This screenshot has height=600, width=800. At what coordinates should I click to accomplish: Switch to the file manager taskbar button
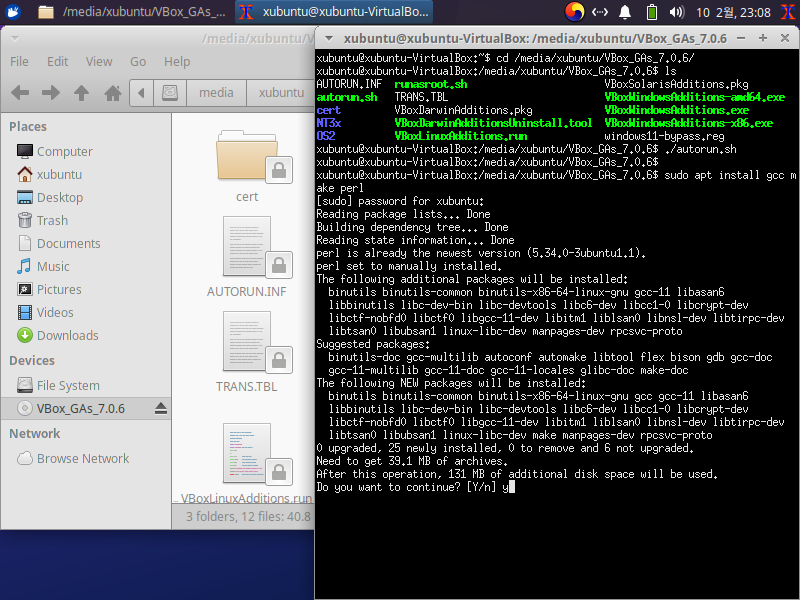tap(132, 12)
